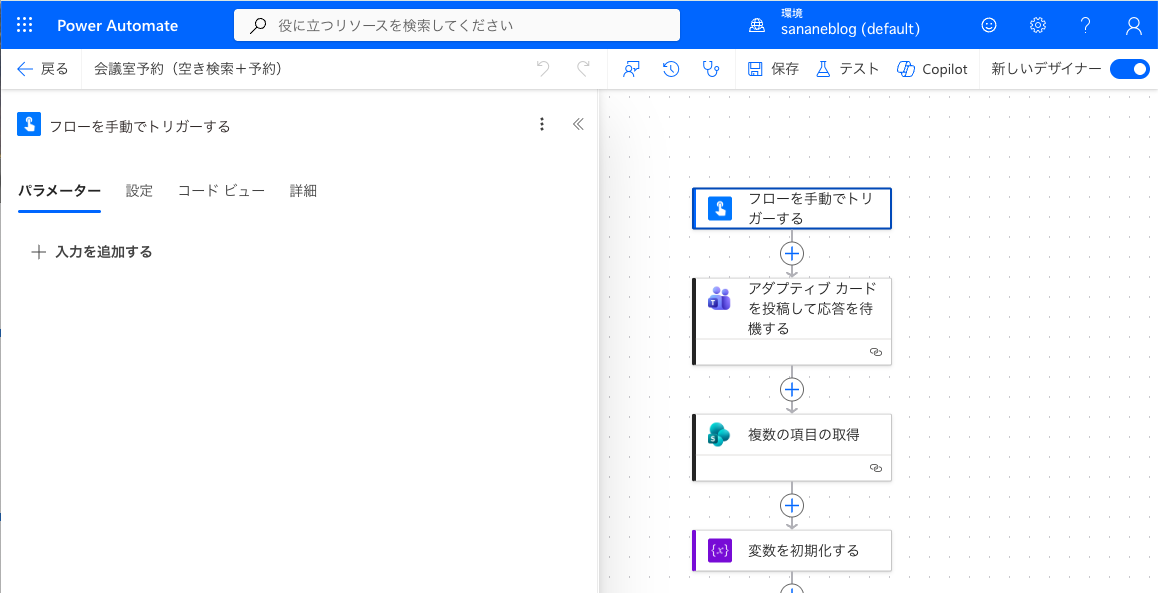Click the environment globe icon
Screen dimensions: 1158x593
pos(757,26)
